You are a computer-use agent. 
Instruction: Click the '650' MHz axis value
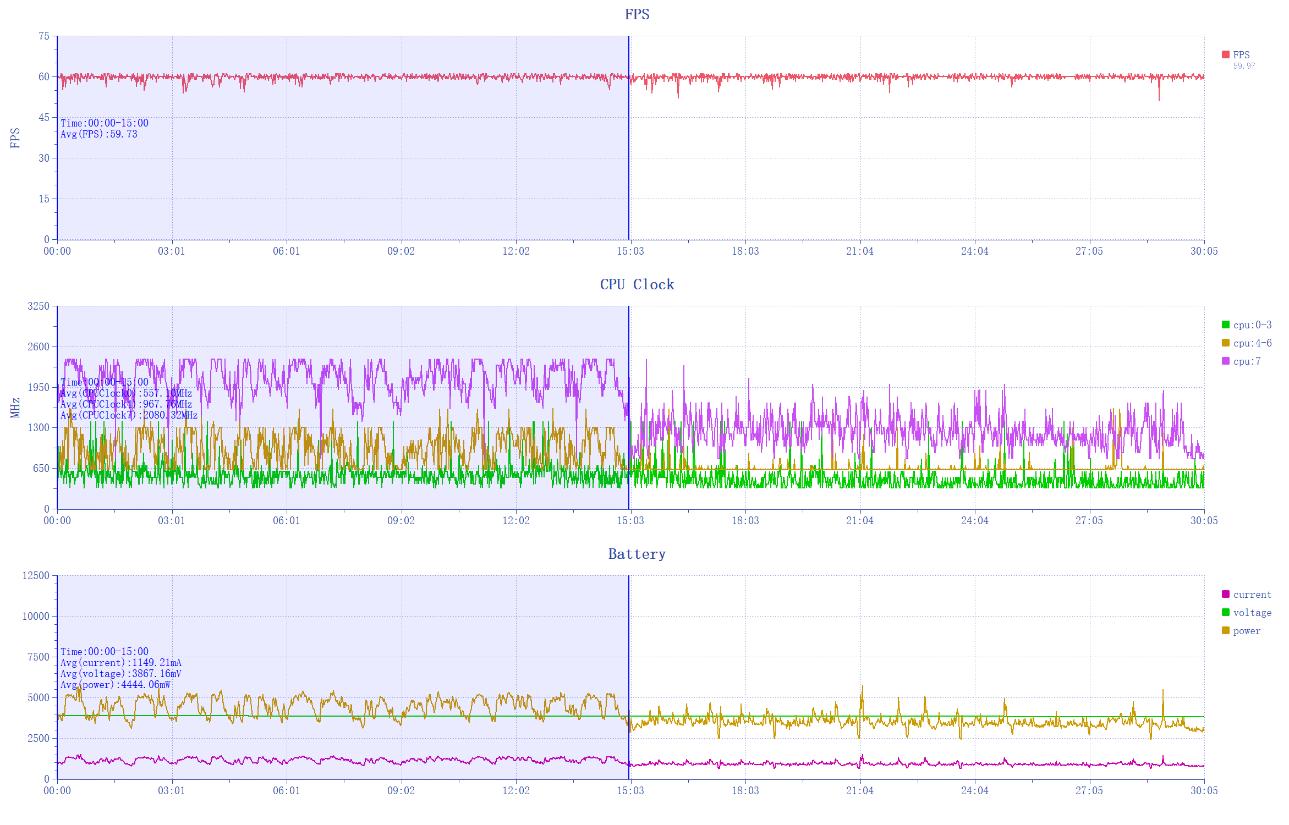(41, 469)
